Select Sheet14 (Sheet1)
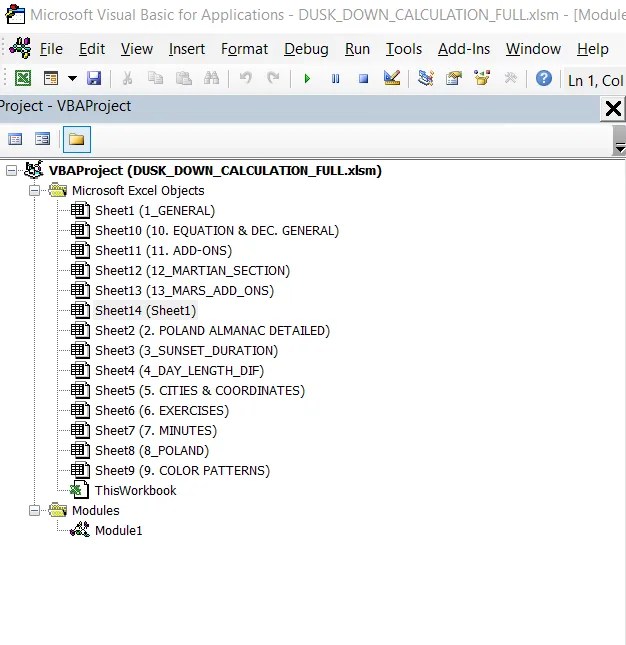 pos(146,311)
